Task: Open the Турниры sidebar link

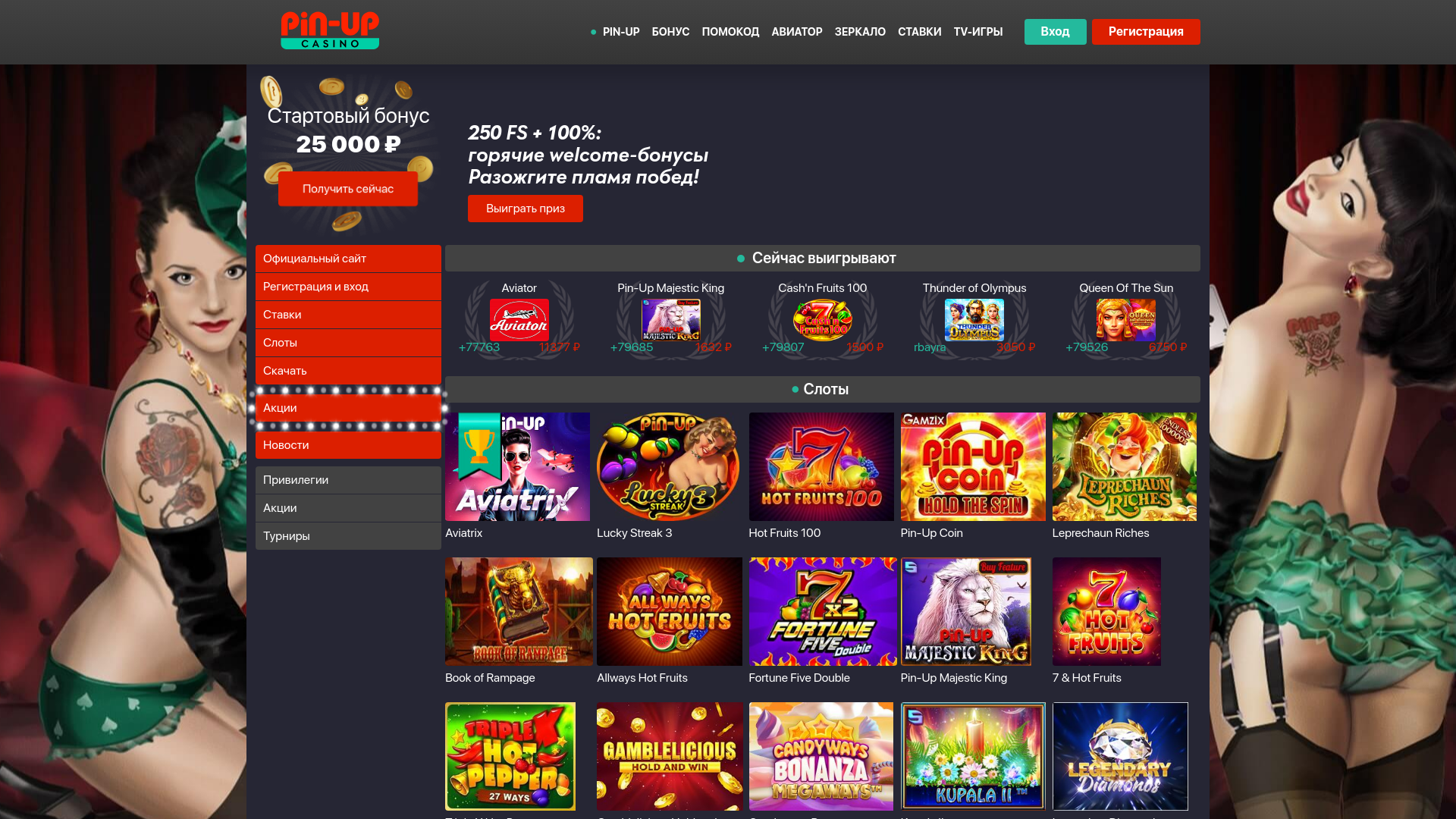Action: point(348,536)
